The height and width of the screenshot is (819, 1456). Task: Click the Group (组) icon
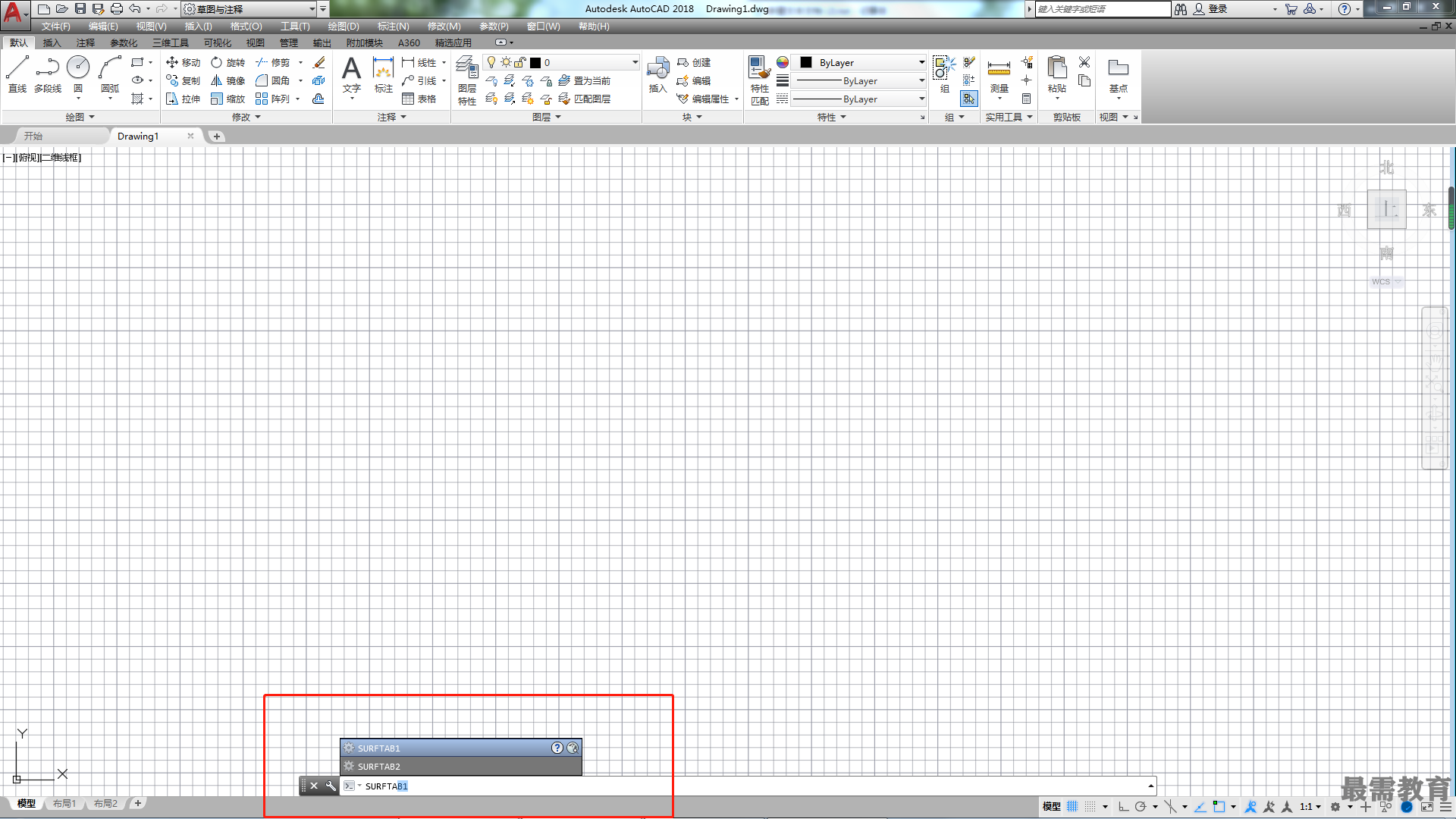click(944, 74)
